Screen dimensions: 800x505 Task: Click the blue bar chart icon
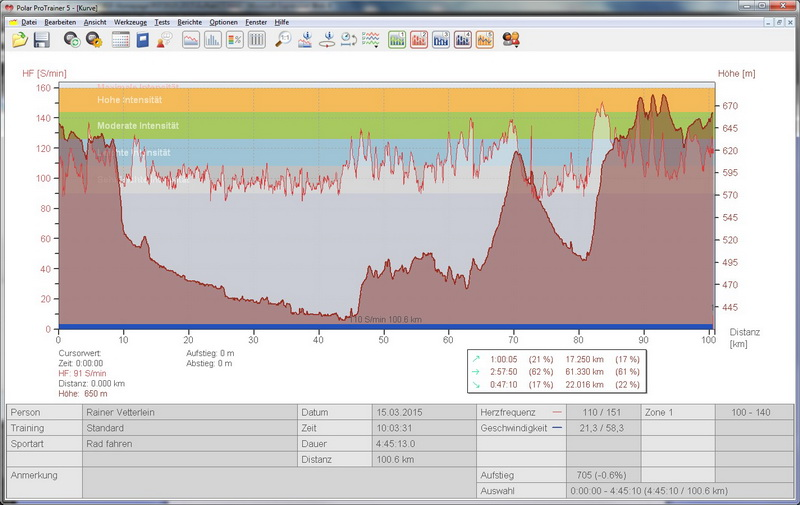pos(213,40)
